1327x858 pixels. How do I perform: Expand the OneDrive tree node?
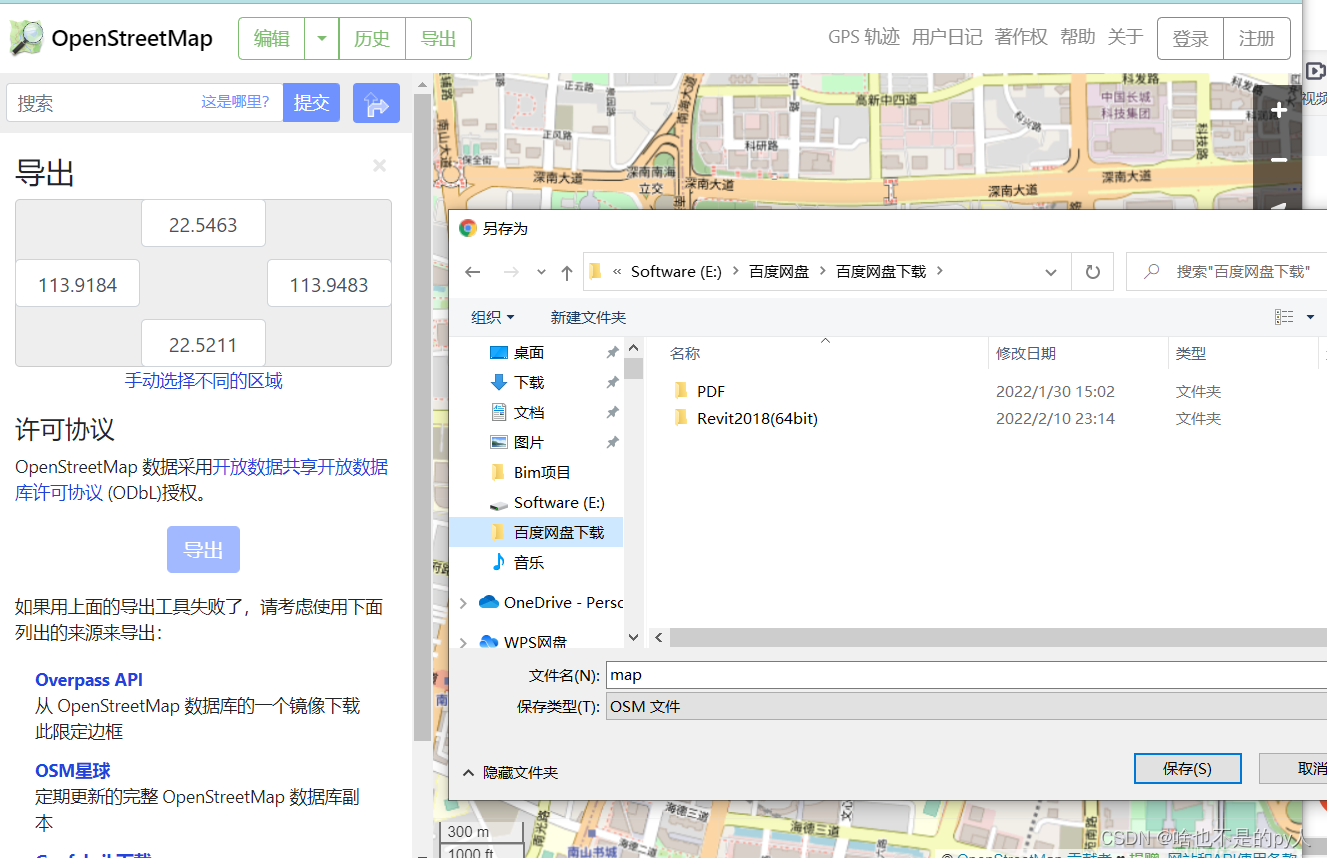click(x=463, y=603)
